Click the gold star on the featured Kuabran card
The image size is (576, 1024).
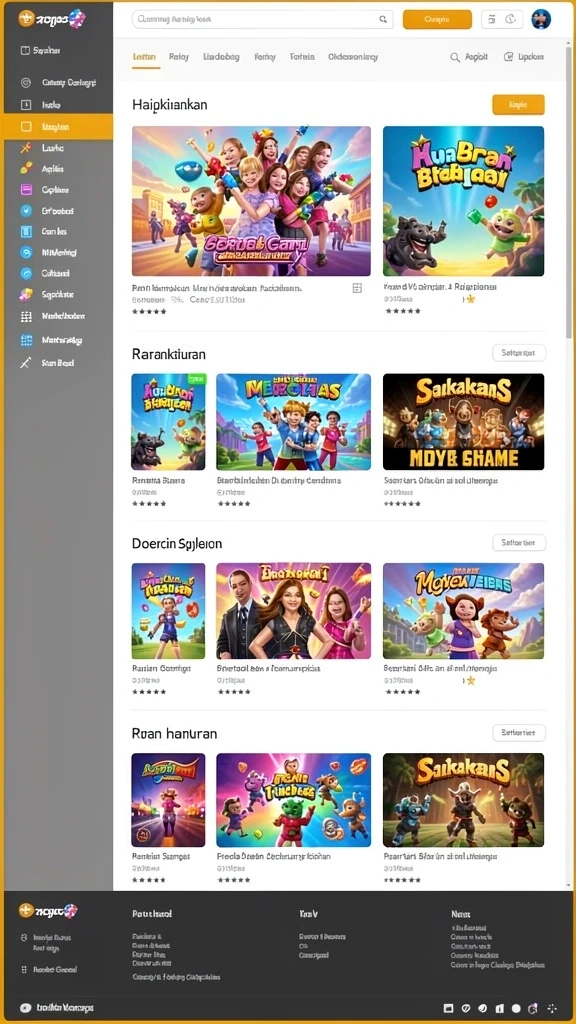coord(470,299)
